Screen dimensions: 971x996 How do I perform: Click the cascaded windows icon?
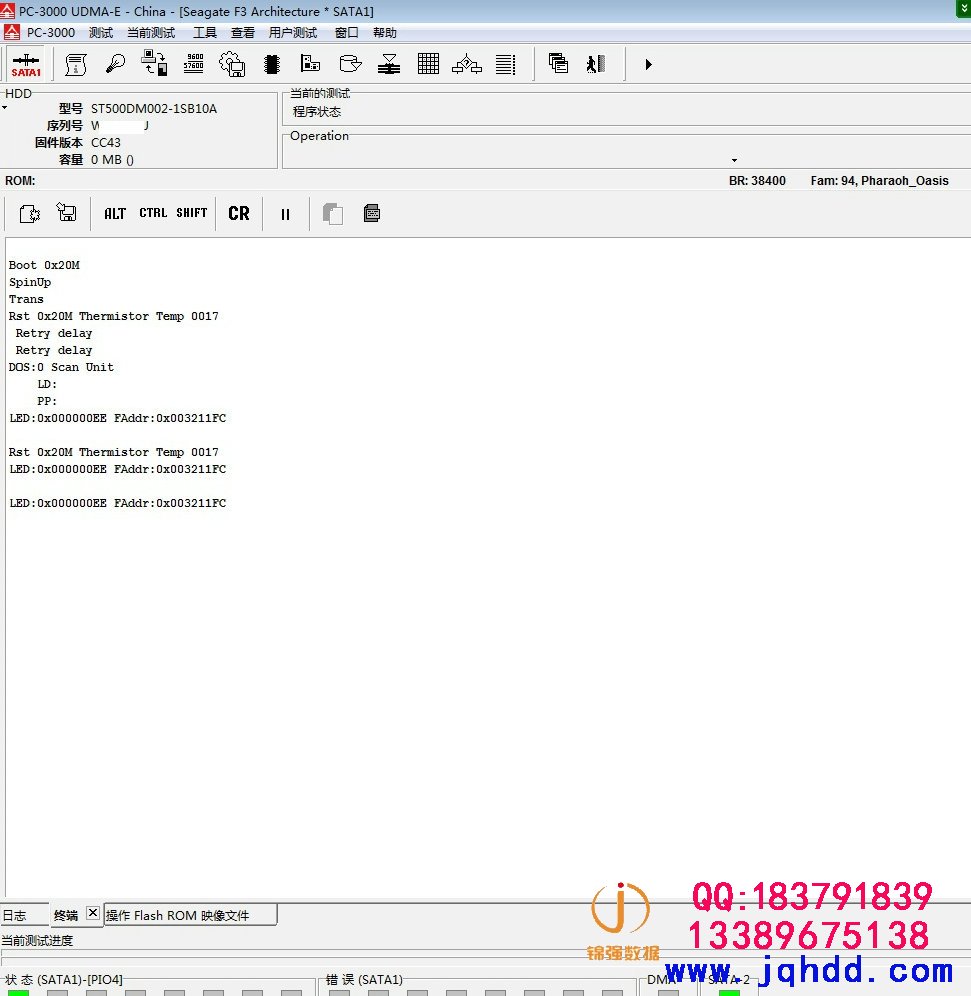[558, 63]
